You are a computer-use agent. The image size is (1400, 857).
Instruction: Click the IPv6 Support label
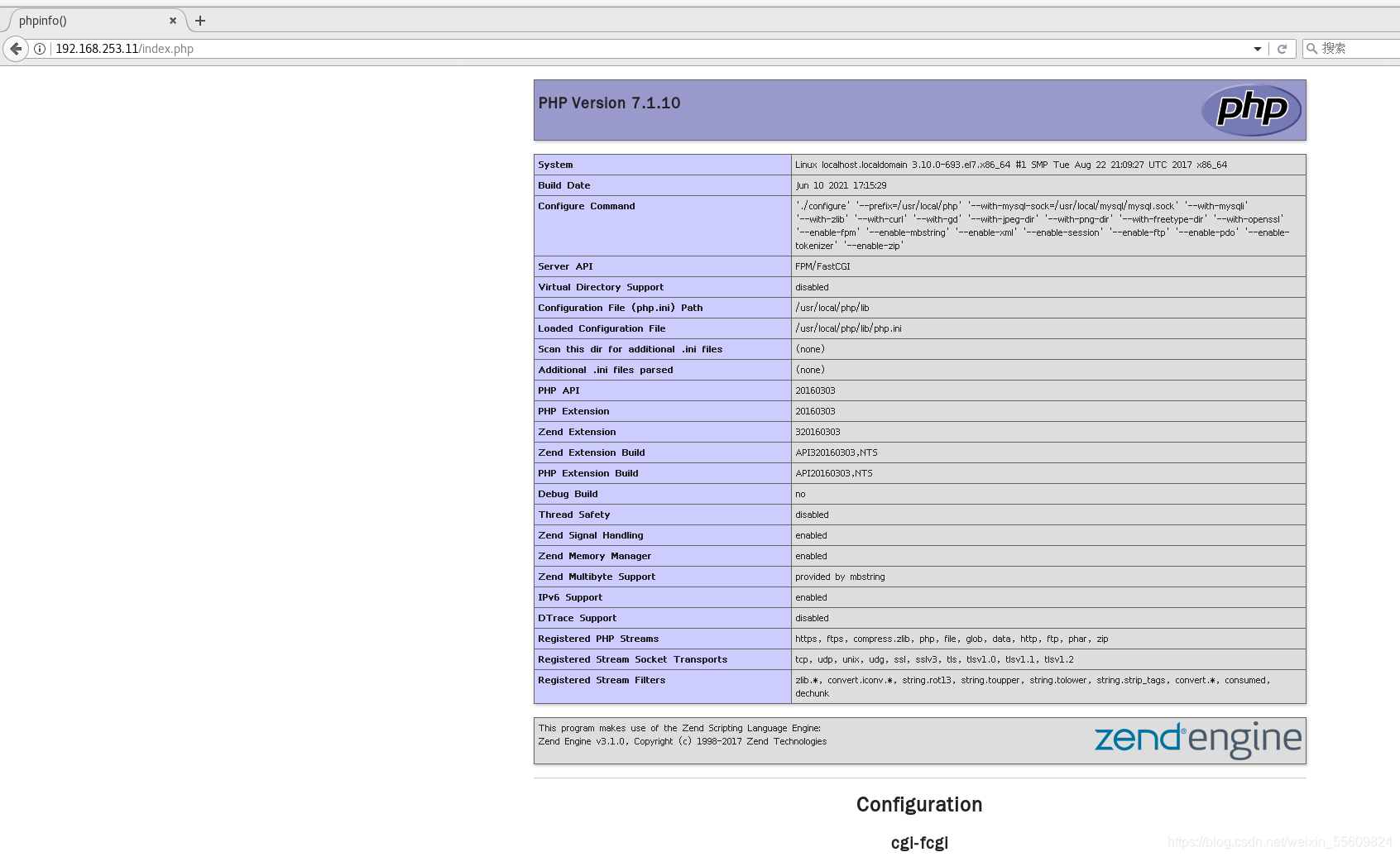point(570,597)
